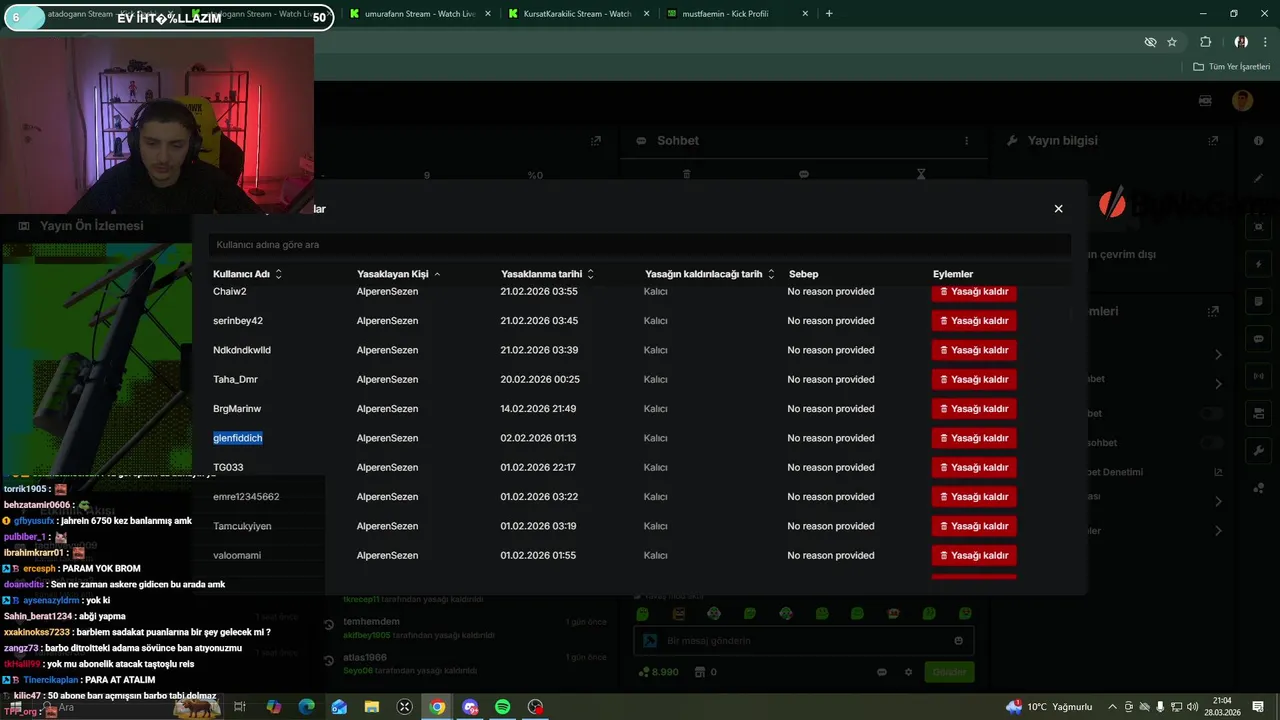Open Chrome from taskbar

click(437, 707)
